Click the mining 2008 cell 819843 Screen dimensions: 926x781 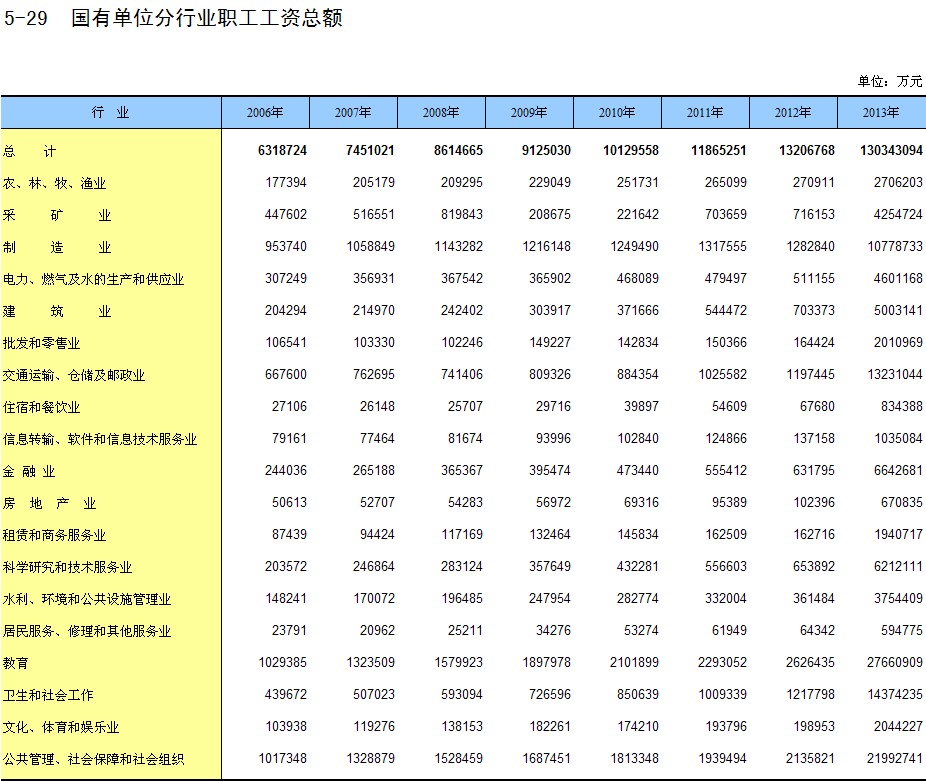tap(462, 214)
